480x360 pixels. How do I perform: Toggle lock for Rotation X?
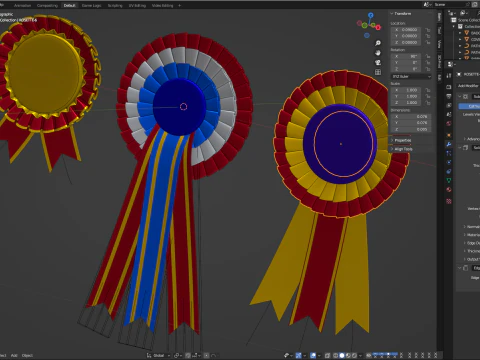coord(428,56)
